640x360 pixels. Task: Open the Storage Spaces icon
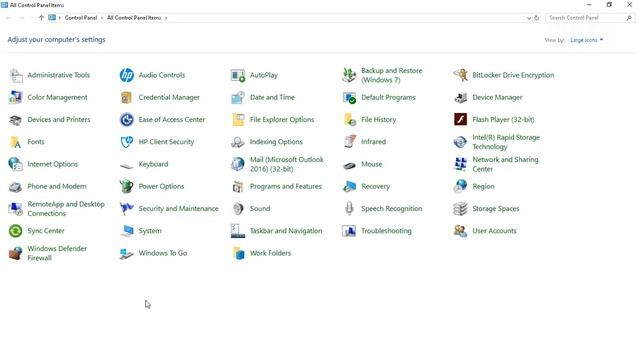460,209
